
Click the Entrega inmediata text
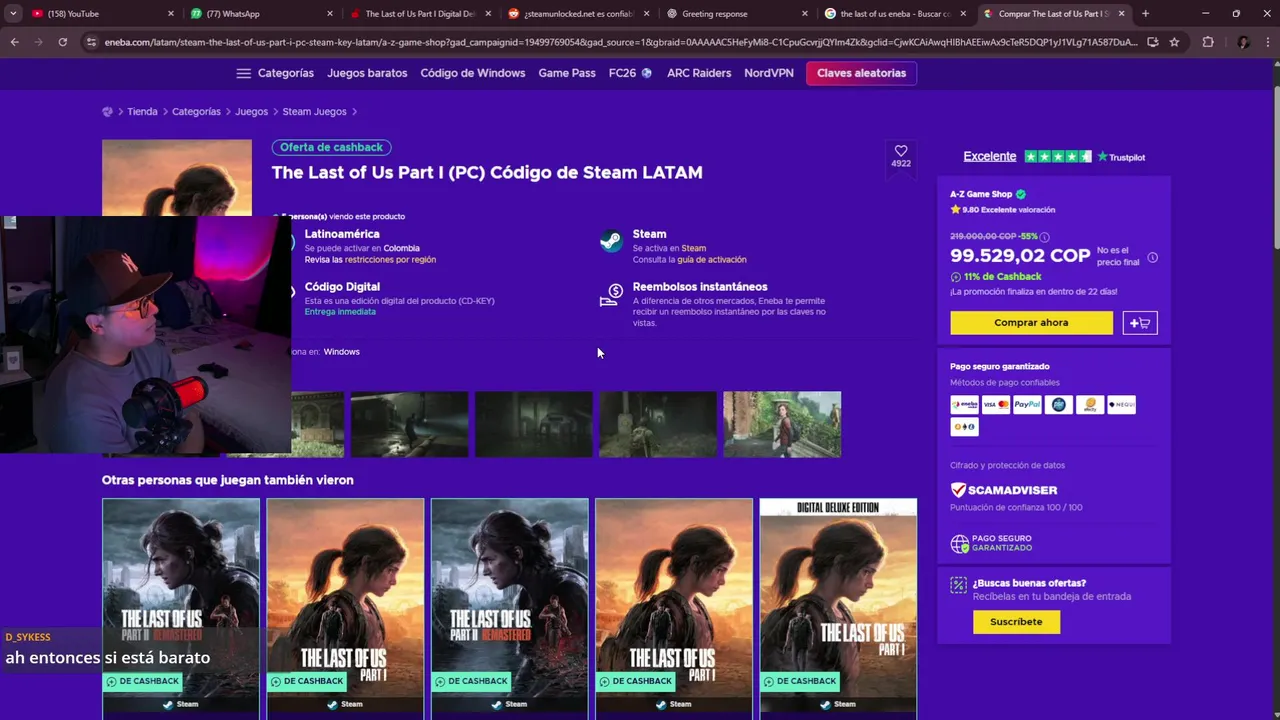coord(340,312)
